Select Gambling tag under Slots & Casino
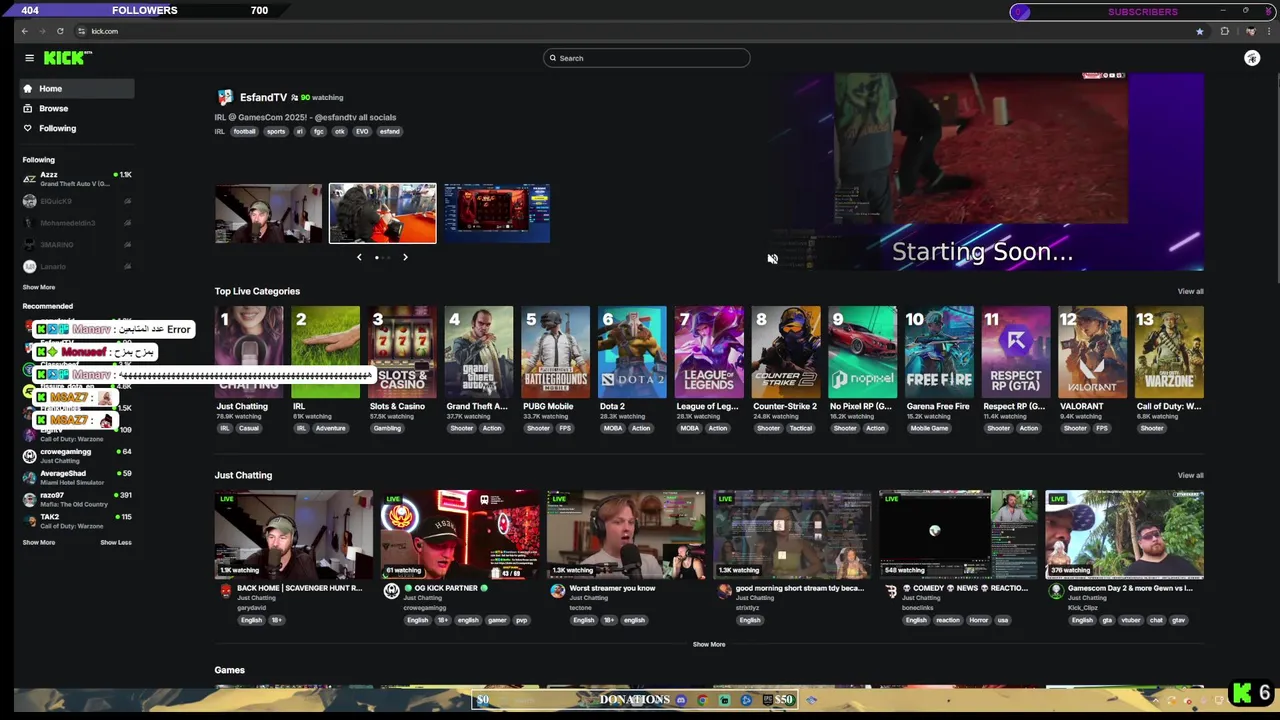 pyautogui.click(x=387, y=428)
